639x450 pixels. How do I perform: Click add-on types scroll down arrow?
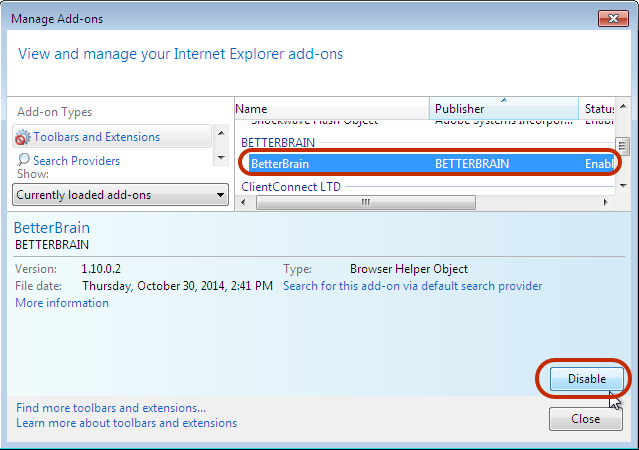(x=221, y=158)
